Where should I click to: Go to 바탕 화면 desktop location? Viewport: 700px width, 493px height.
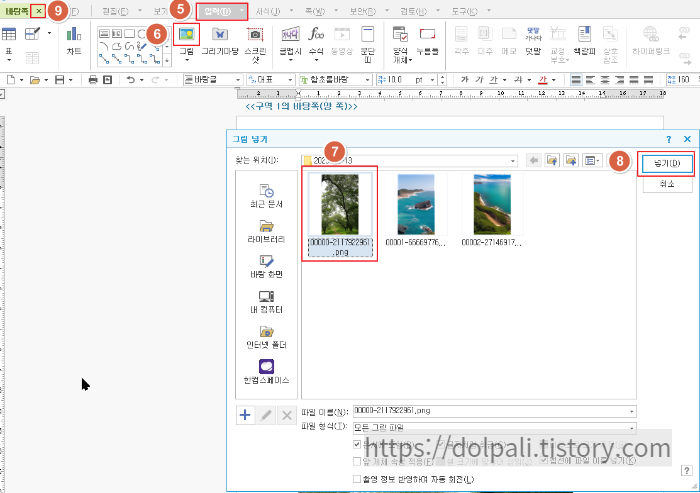point(267,266)
